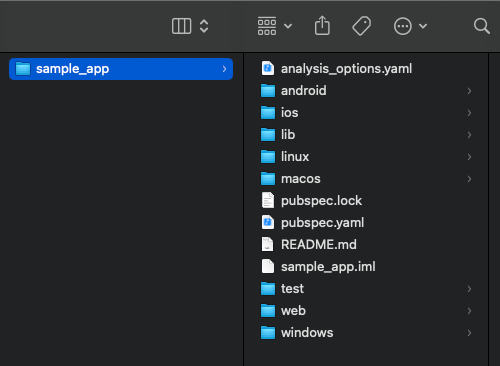The image size is (500, 366).
Task: Select the pubspec.lock file
Action: 365,201
